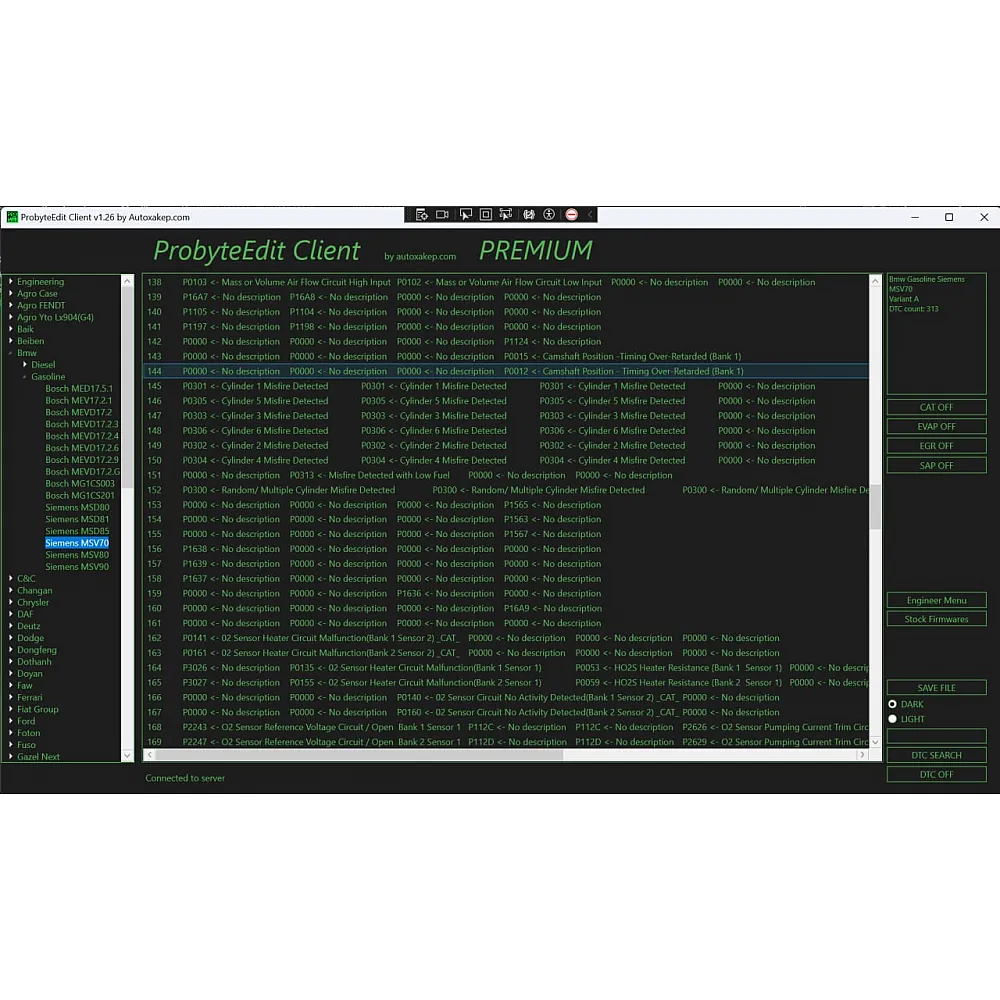
Task: Expand the Engineering tree node
Action: [x=11, y=282]
